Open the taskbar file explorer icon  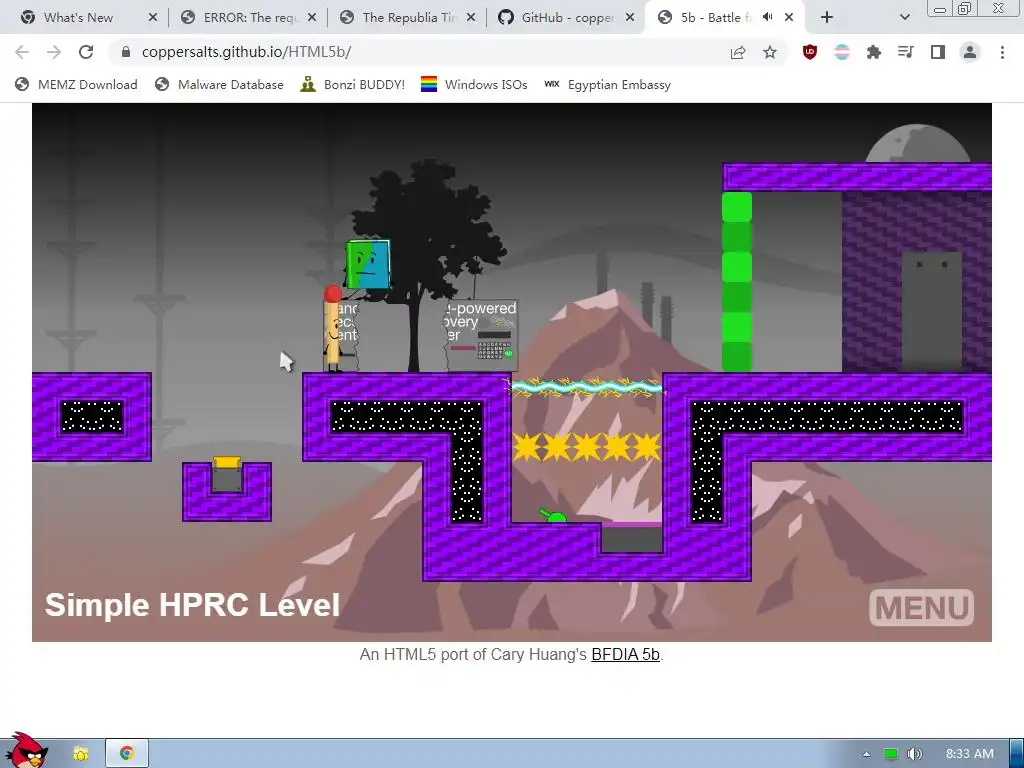point(81,754)
